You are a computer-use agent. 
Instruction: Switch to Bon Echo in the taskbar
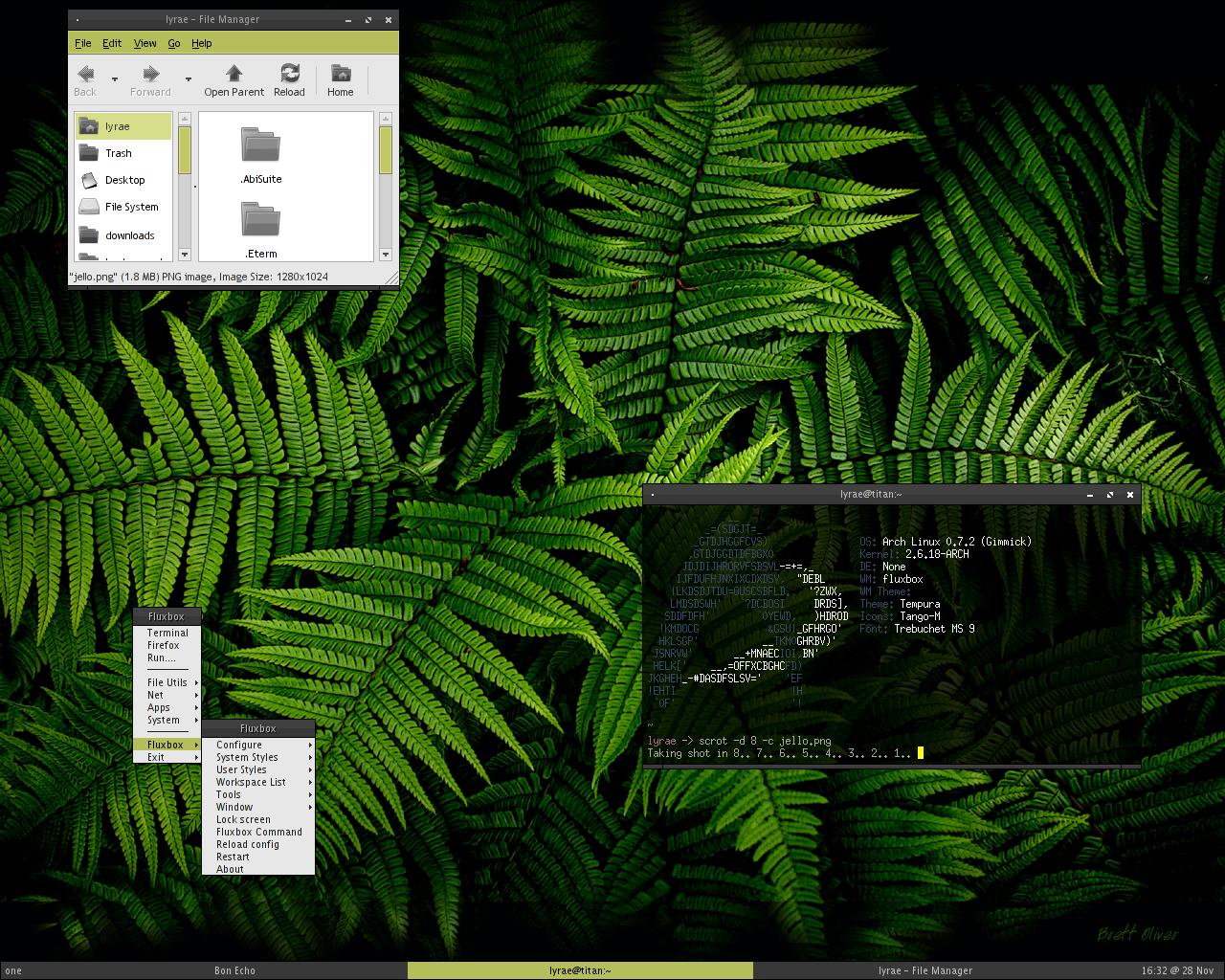pos(234,970)
